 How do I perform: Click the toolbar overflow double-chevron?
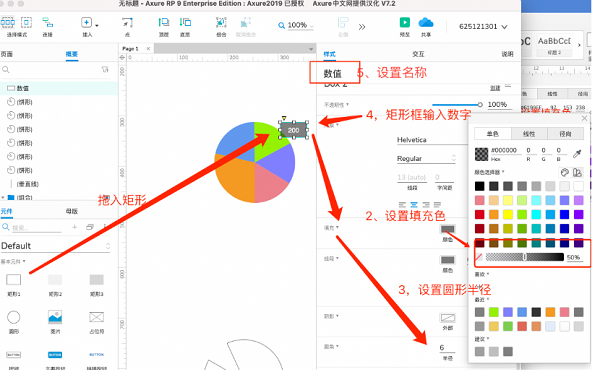362,27
